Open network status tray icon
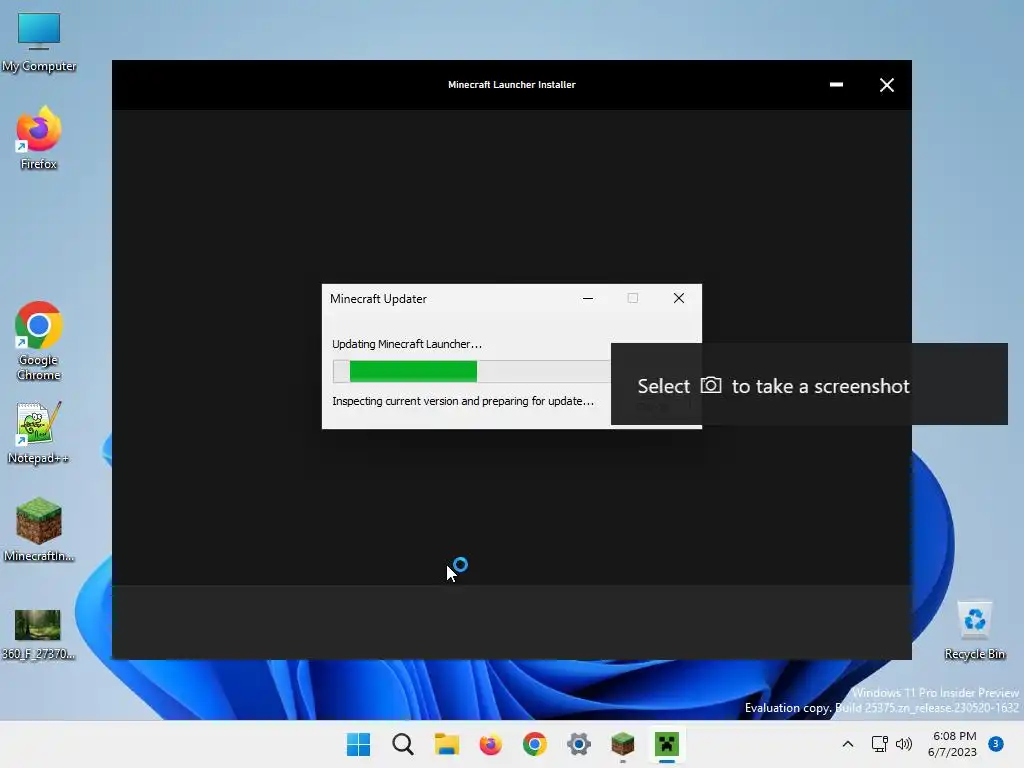Viewport: 1024px width, 768px height. (879, 744)
